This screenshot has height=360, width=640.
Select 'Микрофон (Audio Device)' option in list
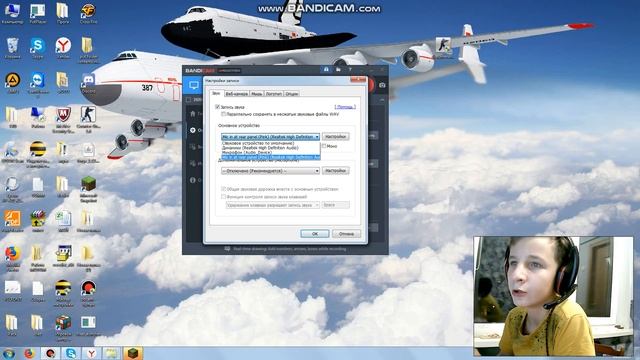(x=271, y=152)
